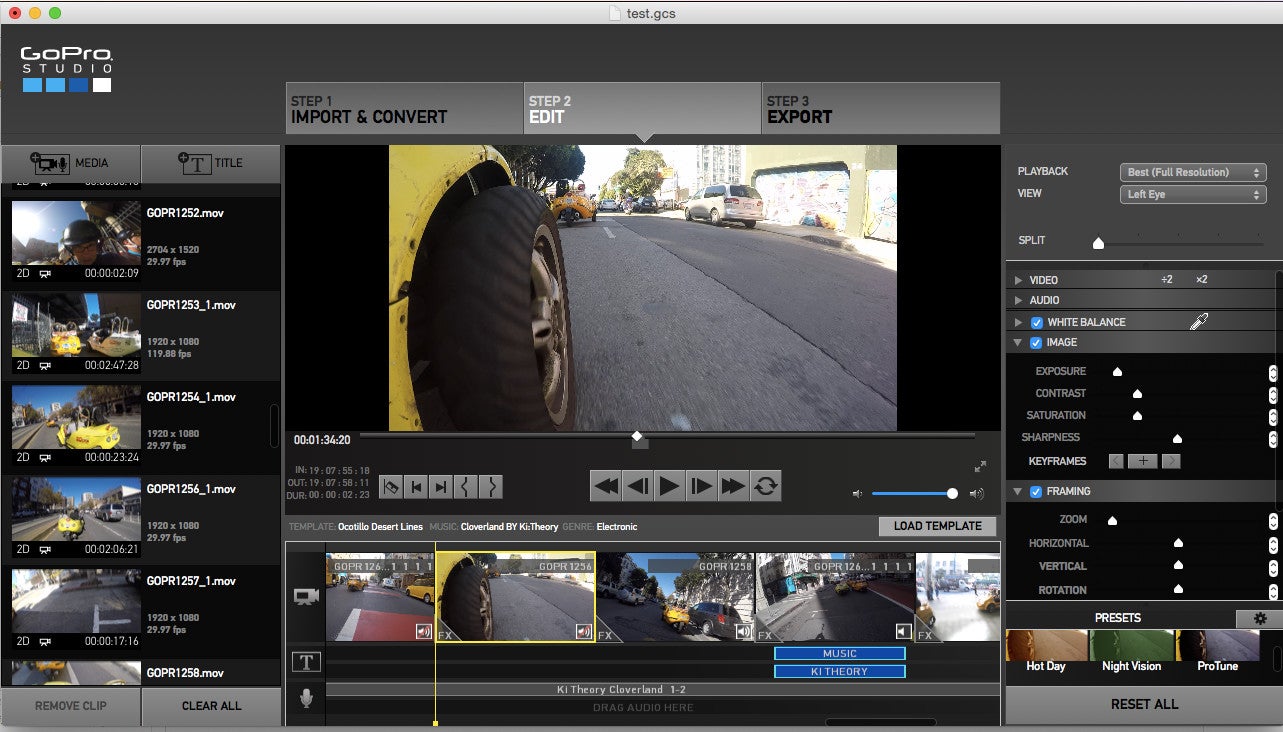Open the Playback quality dropdown
The height and width of the screenshot is (732, 1283).
pos(1193,172)
